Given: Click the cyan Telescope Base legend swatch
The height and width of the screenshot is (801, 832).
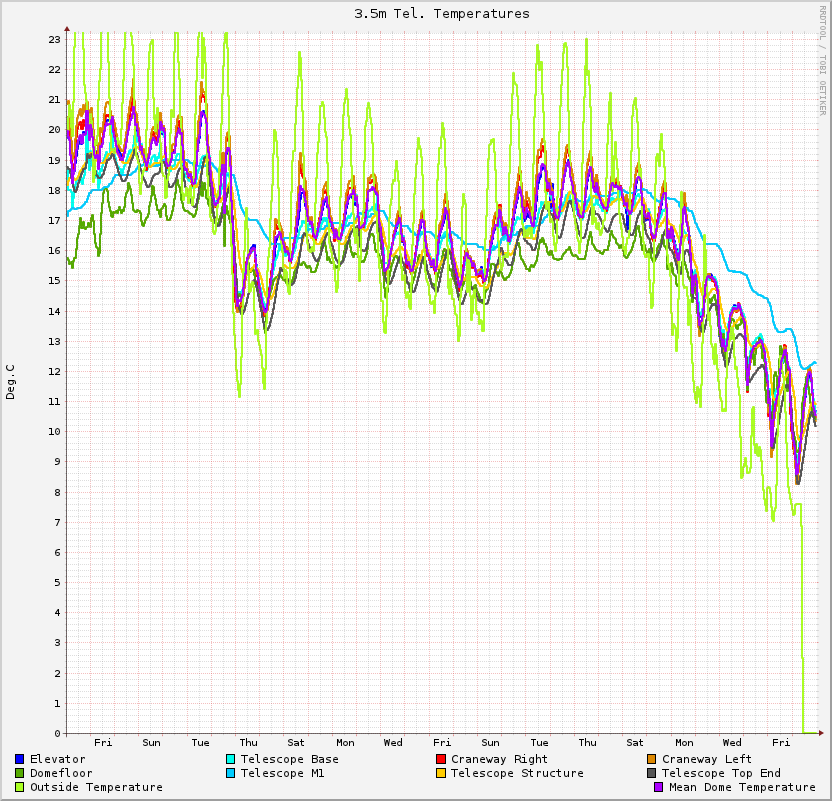Looking at the screenshot, I should click(x=231, y=759).
